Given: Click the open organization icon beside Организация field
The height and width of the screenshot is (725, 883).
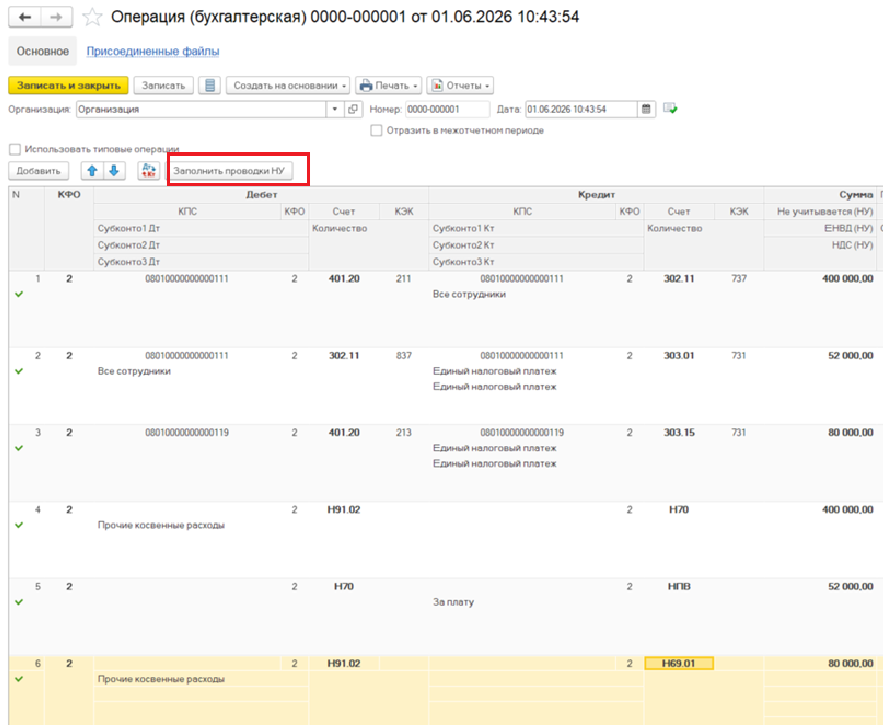Looking at the screenshot, I should pyautogui.click(x=353, y=109).
